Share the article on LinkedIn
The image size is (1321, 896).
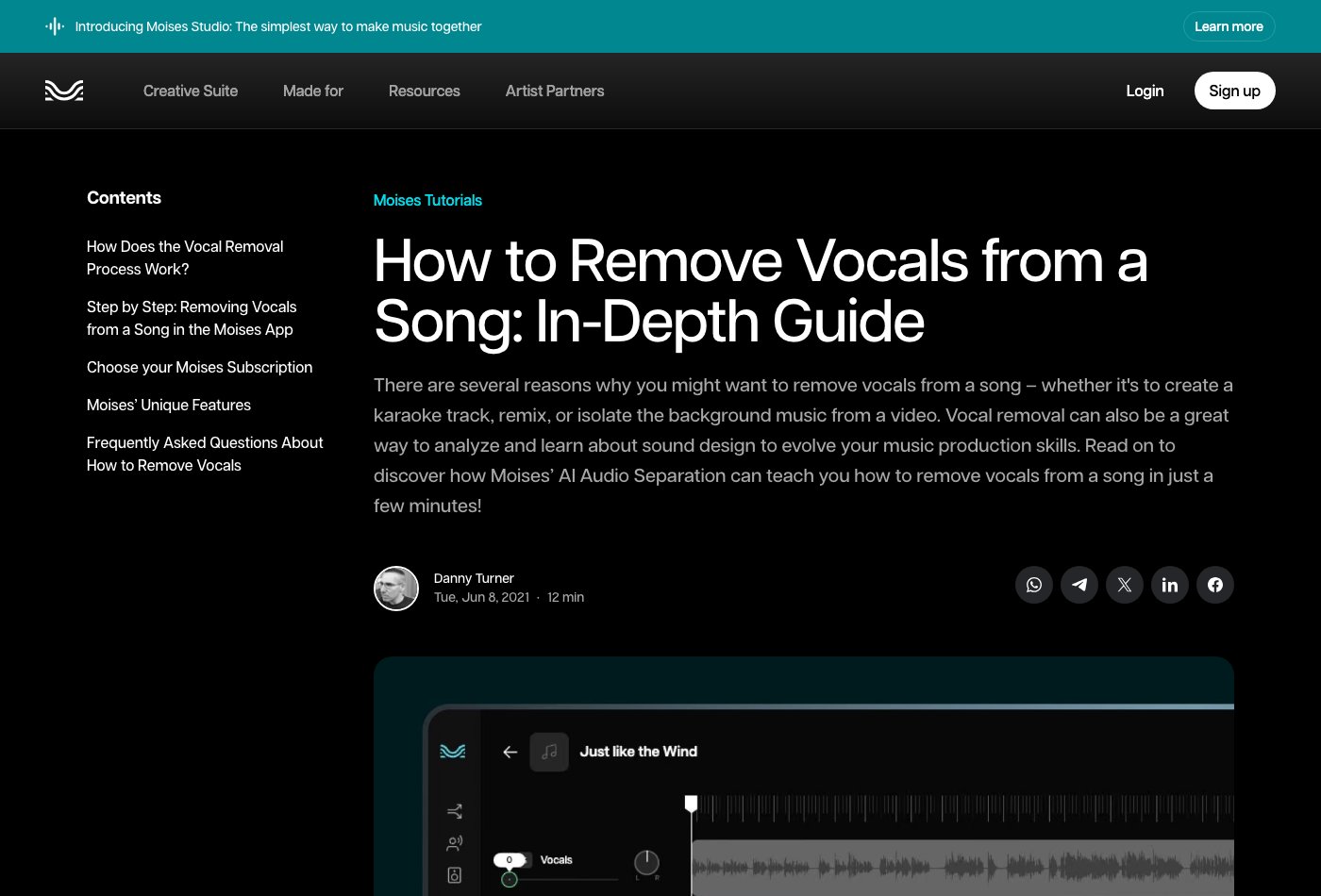point(1170,585)
